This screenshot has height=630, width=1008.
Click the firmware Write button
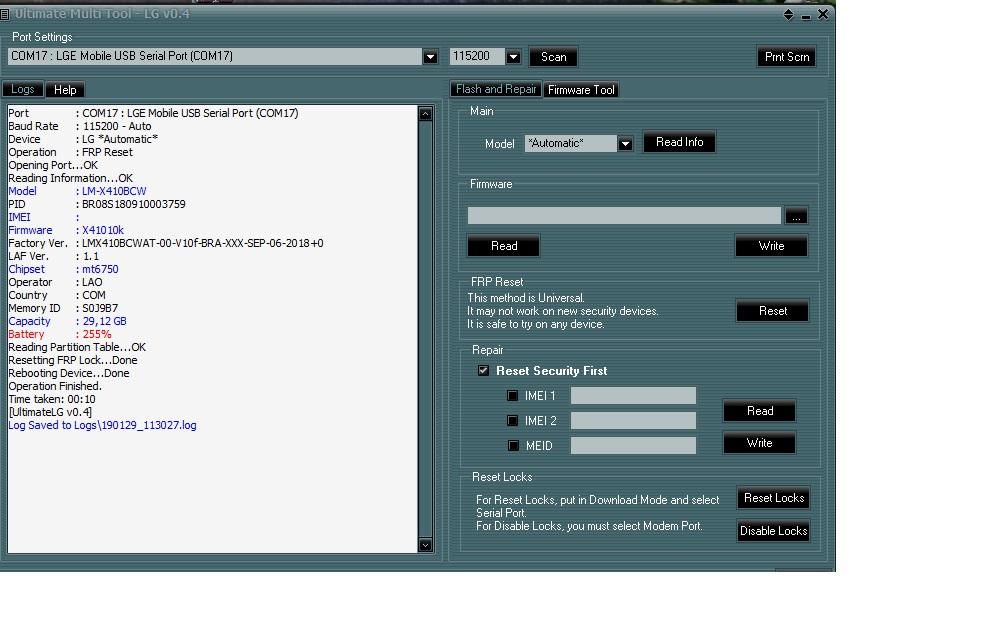[x=771, y=246]
